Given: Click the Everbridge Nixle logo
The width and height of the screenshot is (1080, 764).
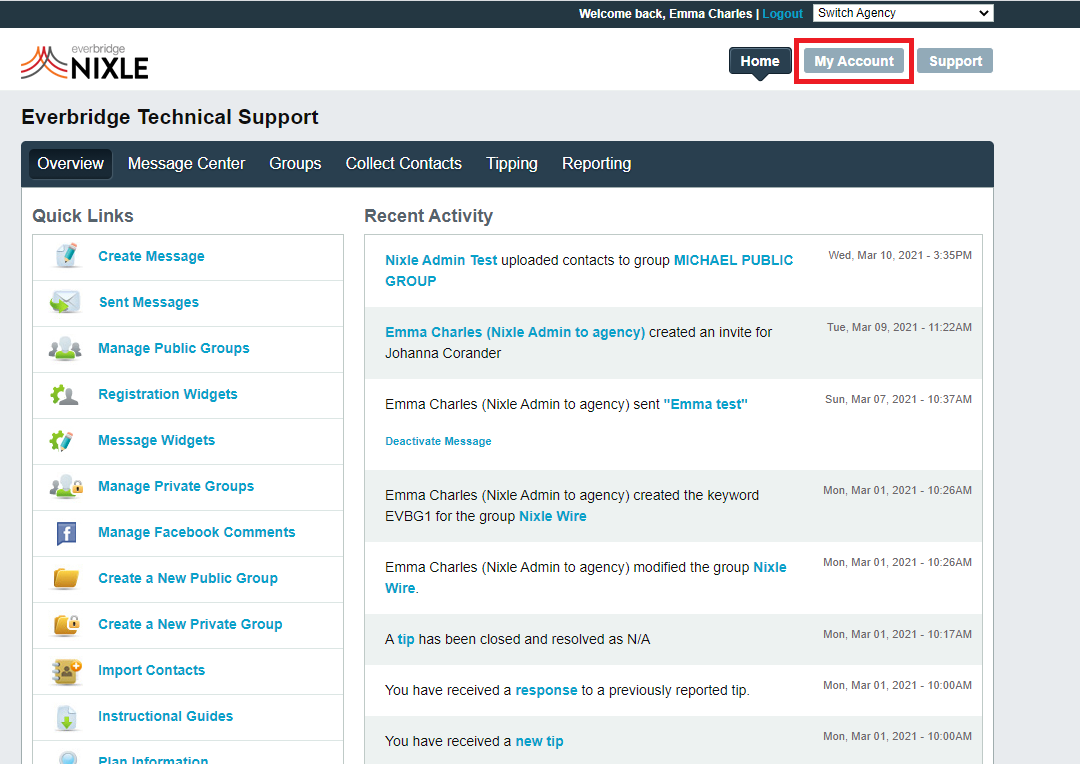Looking at the screenshot, I should click(x=85, y=62).
